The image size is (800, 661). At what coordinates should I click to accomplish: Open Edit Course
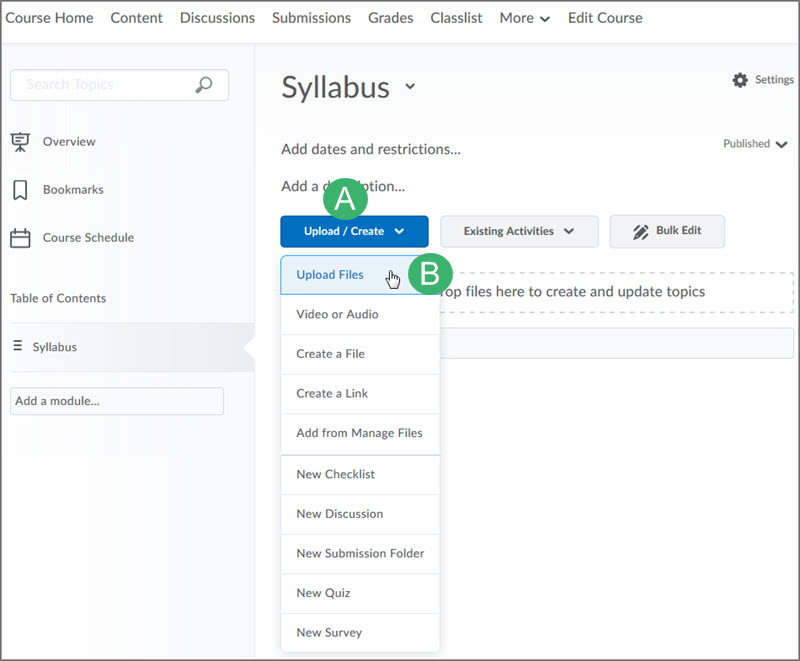tap(605, 18)
